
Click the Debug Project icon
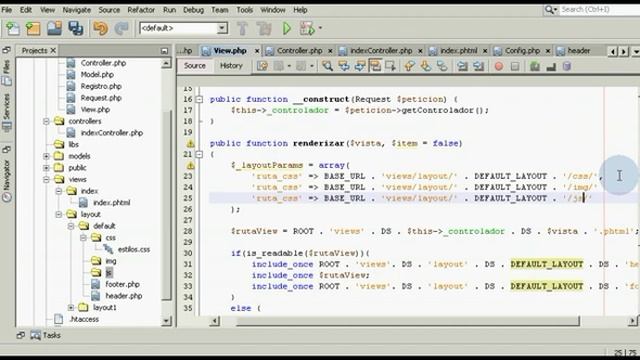pos(307,28)
